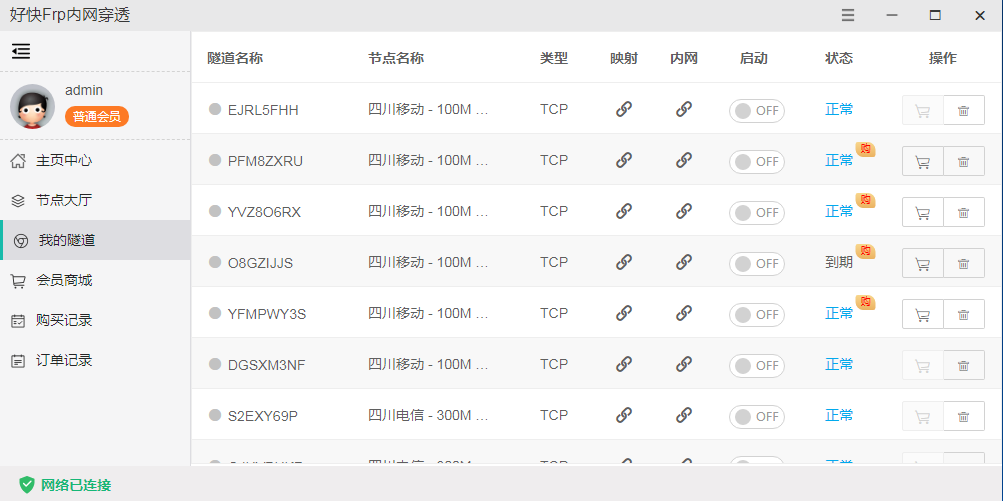Delete the YVZ8O6RX tunnel with the trash icon
1003x501 pixels.
pos(963,212)
